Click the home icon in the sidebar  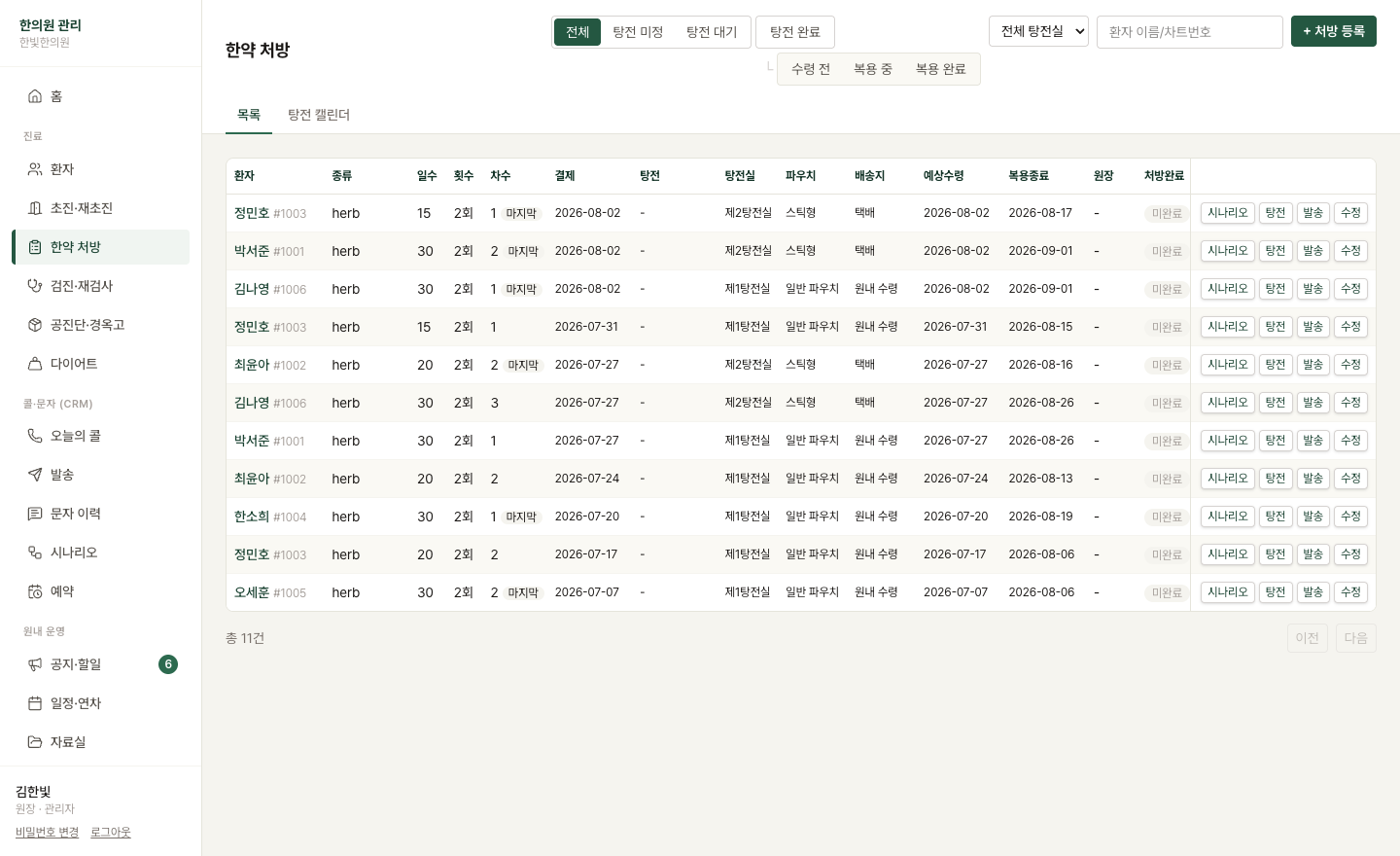pos(35,96)
